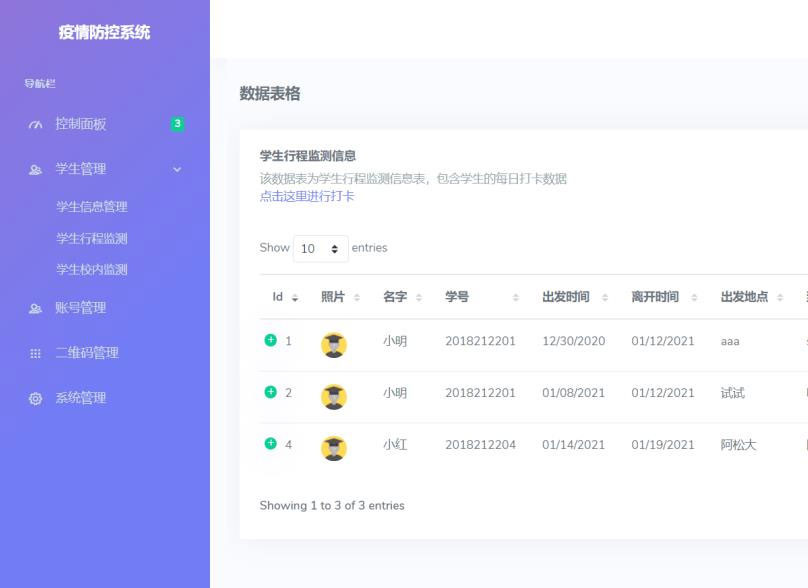Sort table by the 出发地点 column arrows
The width and height of the screenshot is (808, 588).
780,298
